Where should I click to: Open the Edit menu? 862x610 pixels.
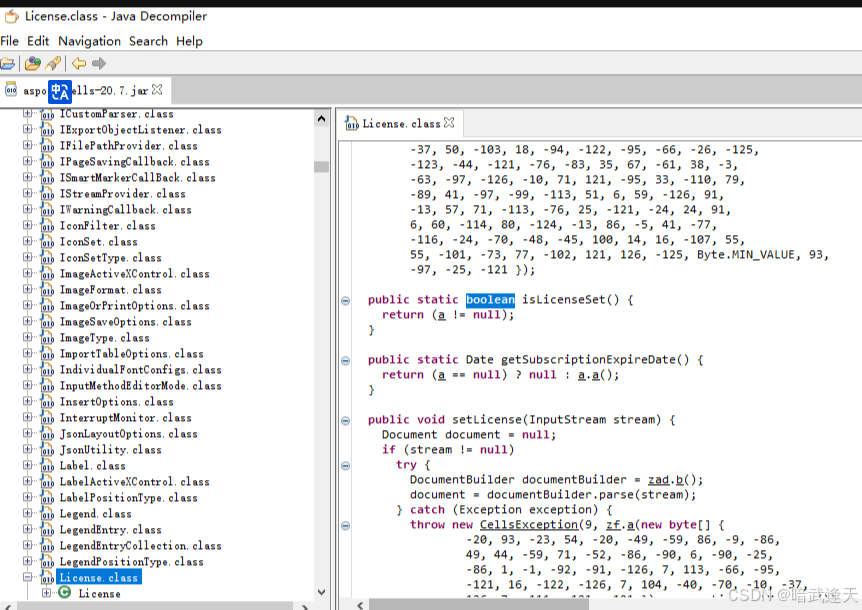pos(38,41)
